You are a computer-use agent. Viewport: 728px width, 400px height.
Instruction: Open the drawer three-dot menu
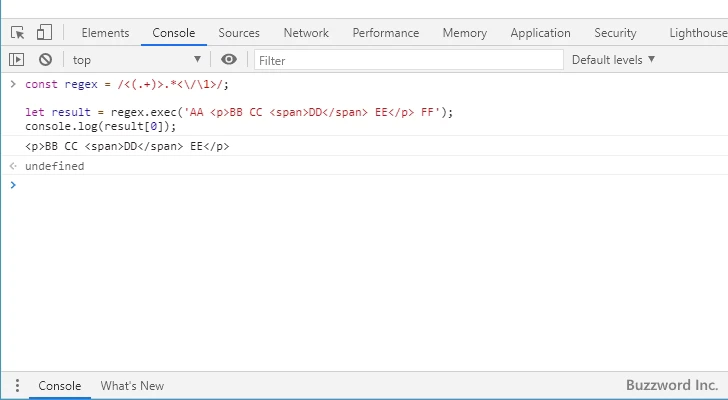pyautogui.click(x=16, y=386)
